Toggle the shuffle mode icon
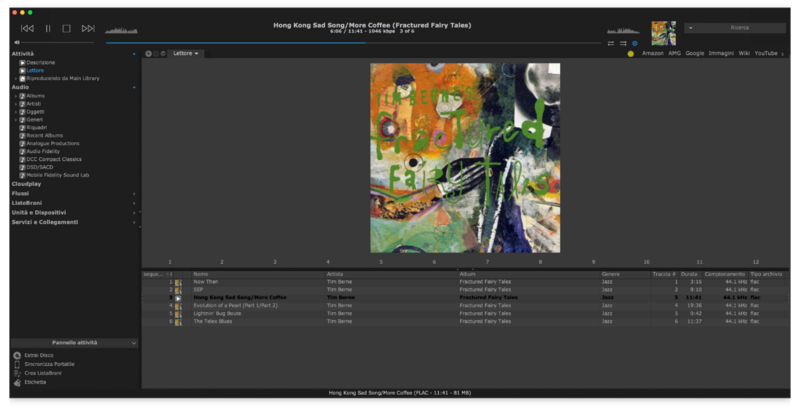Image resolution: width=800 pixels, height=409 pixels. (623, 43)
